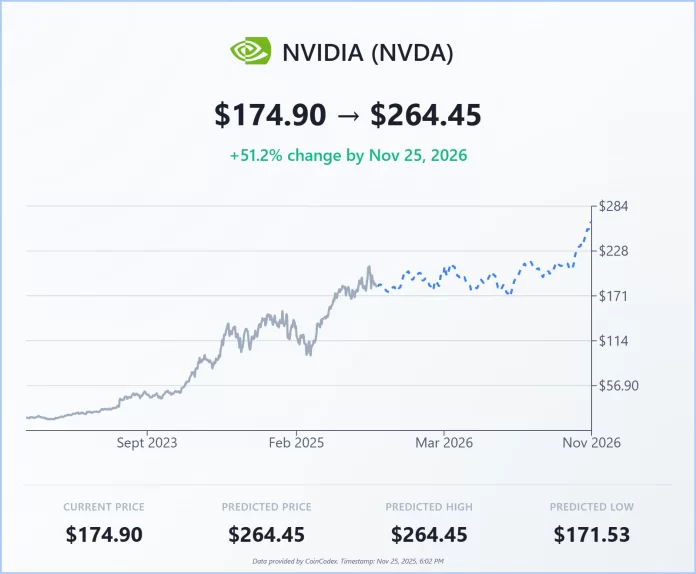This screenshot has height=574, width=696.
Task: Select the Sept 2023 date on timeline
Action: click(146, 442)
